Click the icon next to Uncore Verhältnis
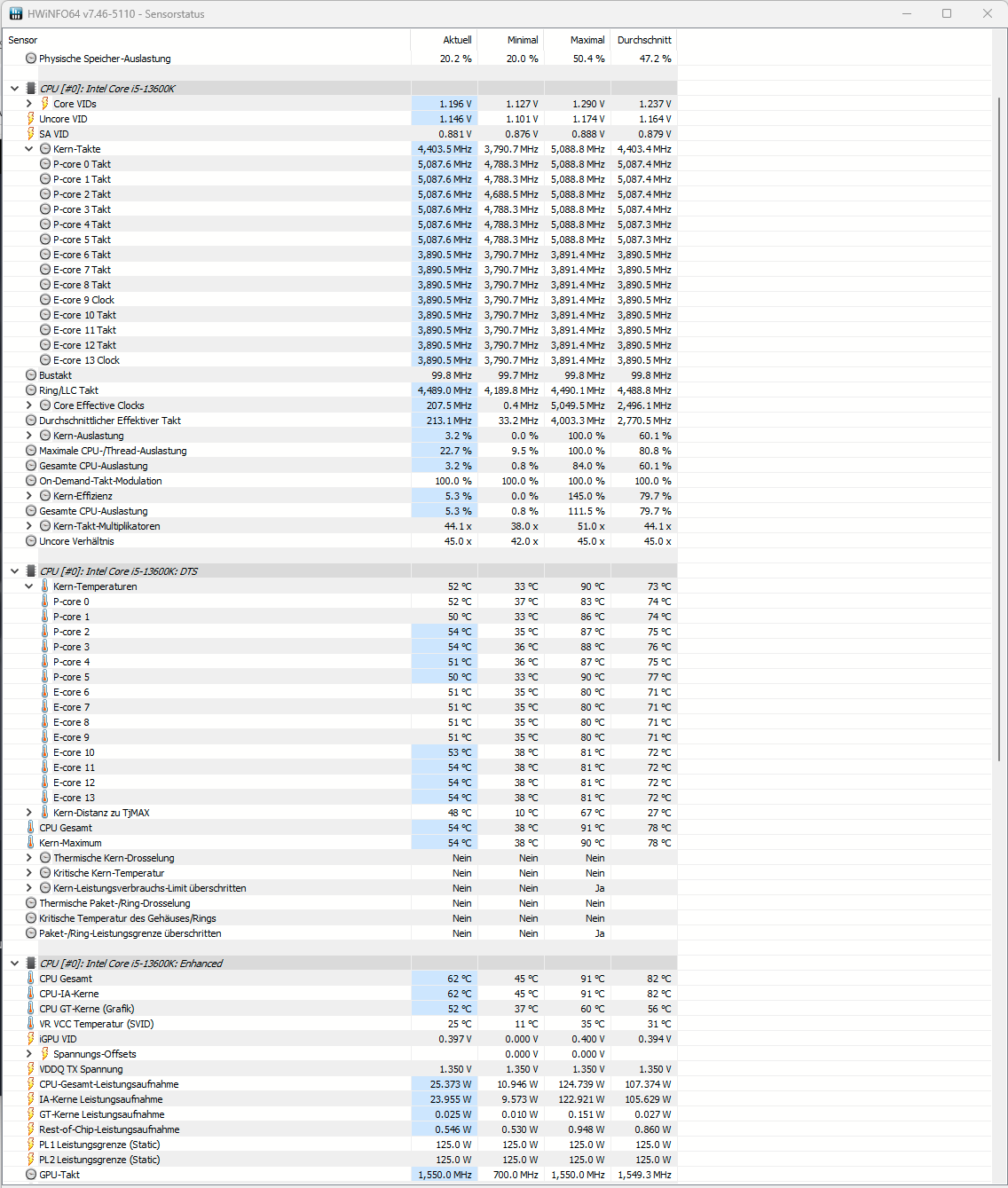This screenshot has width=1008, height=1188. click(x=31, y=541)
